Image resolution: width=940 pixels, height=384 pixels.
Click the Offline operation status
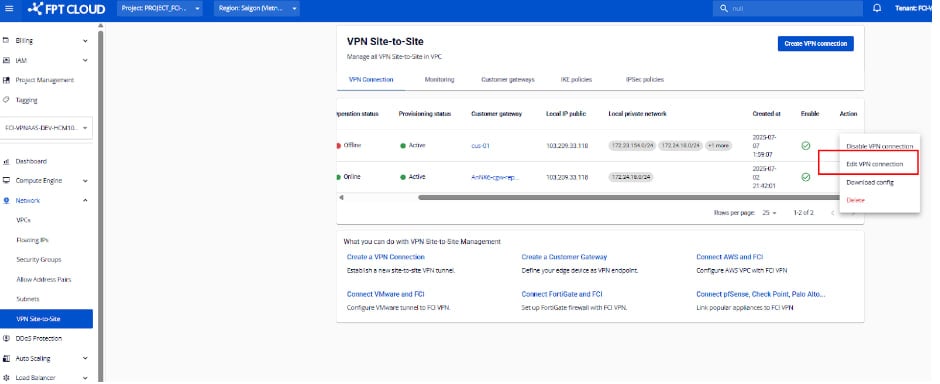coord(352,146)
